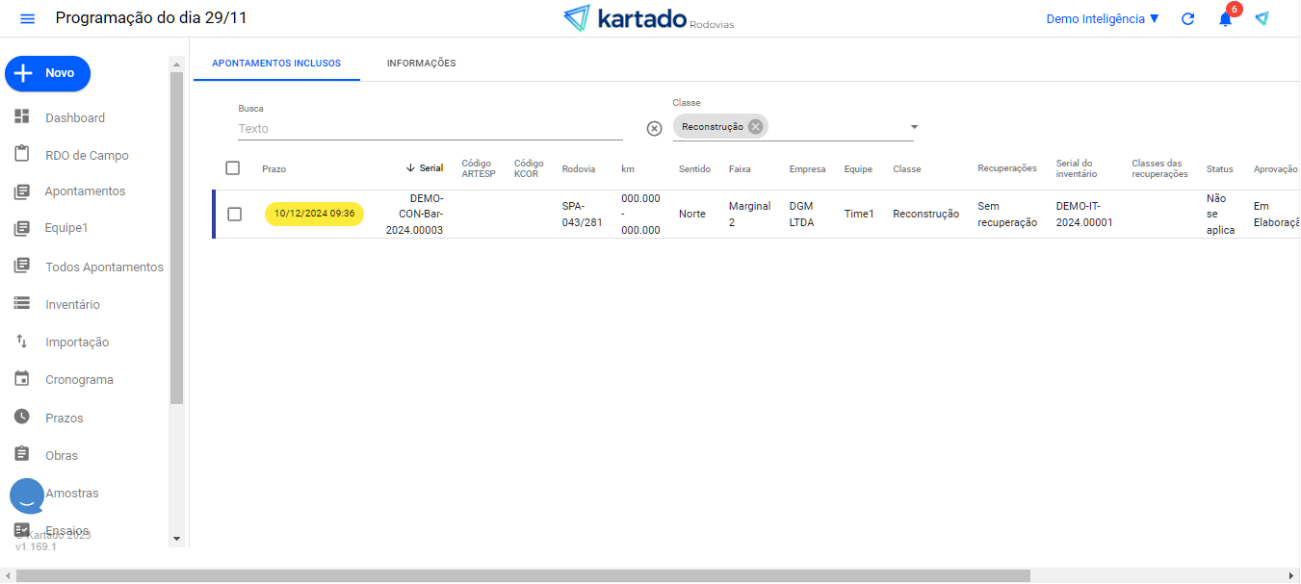
Task: Click the Prazos clock icon
Action: click(22, 417)
